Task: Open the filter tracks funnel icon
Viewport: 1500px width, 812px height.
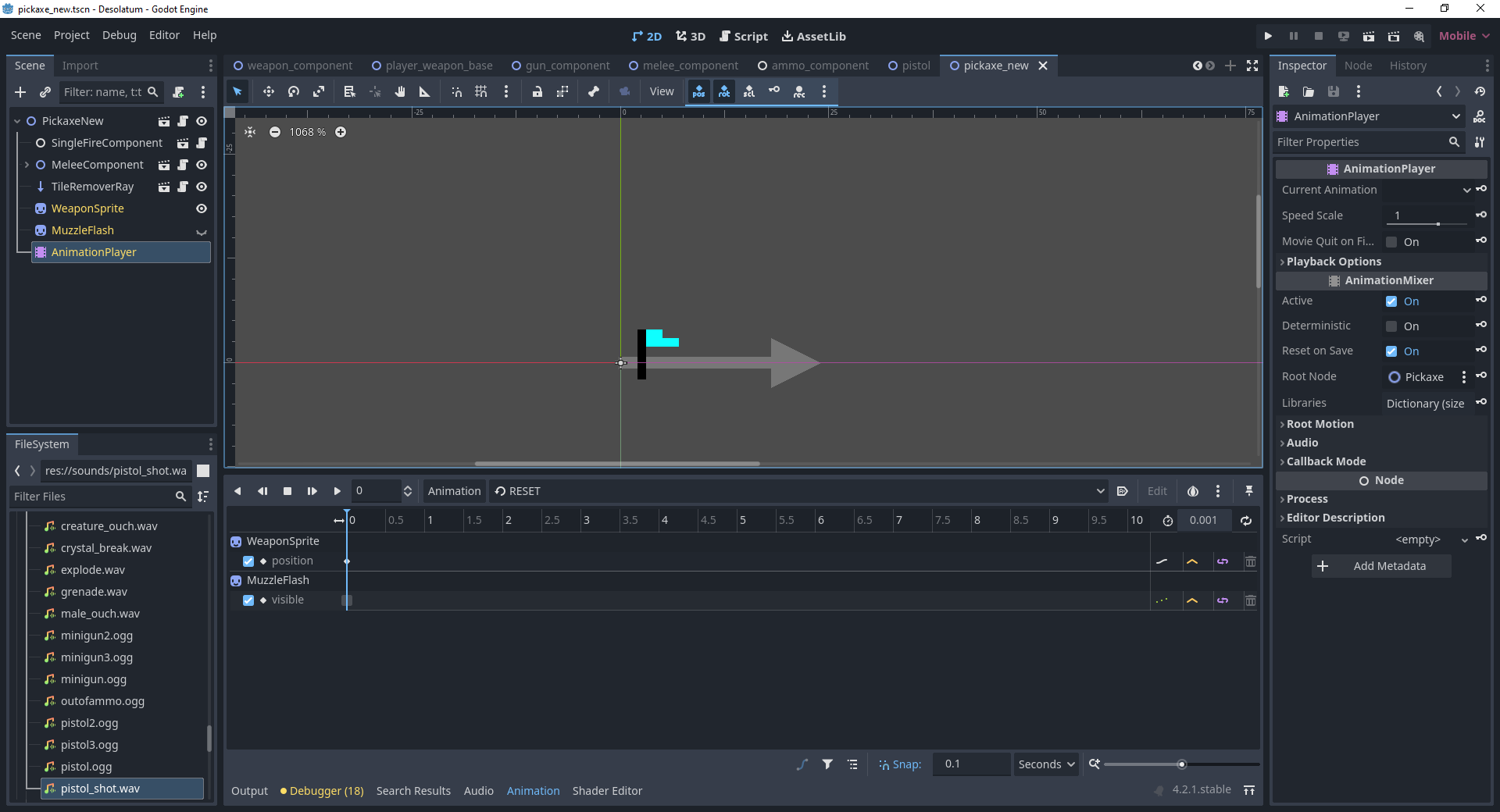Action: tap(827, 764)
